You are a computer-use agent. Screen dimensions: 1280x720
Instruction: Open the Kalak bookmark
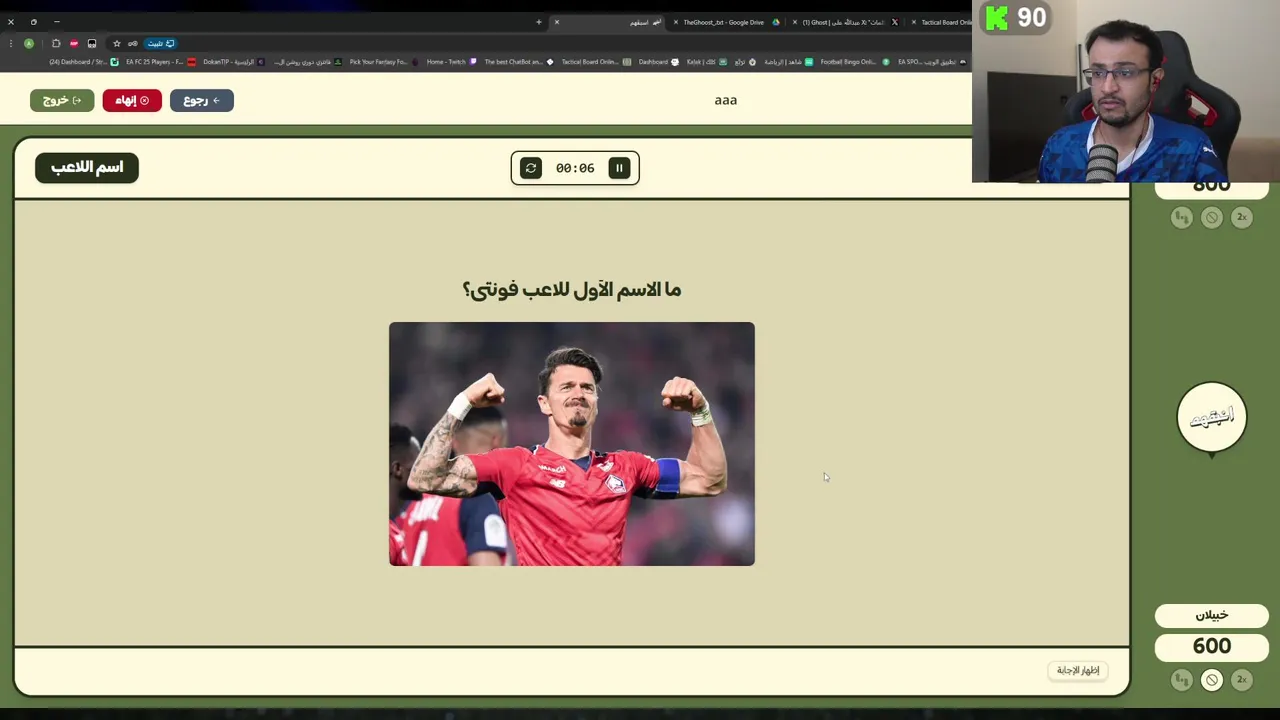(707, 62)
